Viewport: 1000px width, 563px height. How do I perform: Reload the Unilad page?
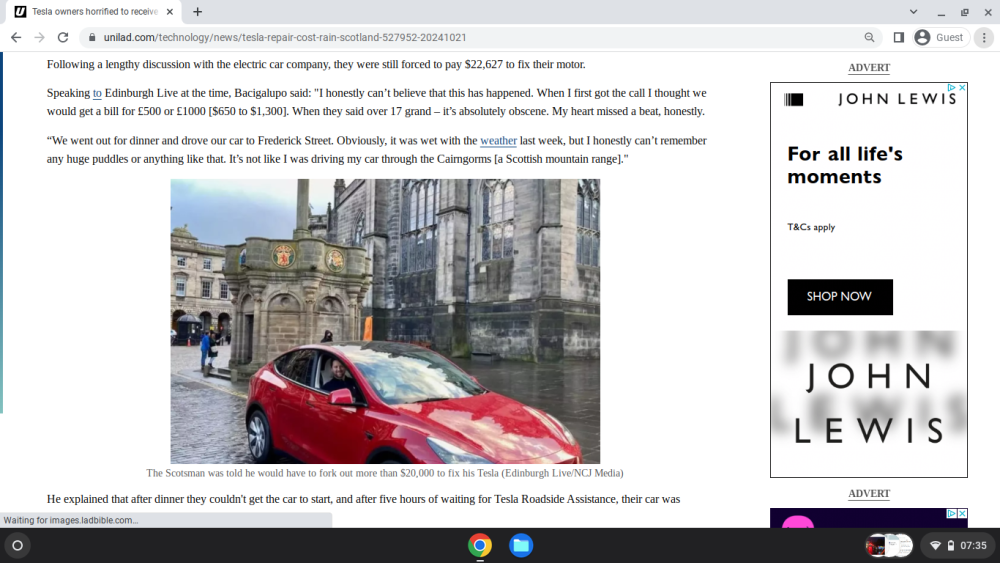pos(62,38)
